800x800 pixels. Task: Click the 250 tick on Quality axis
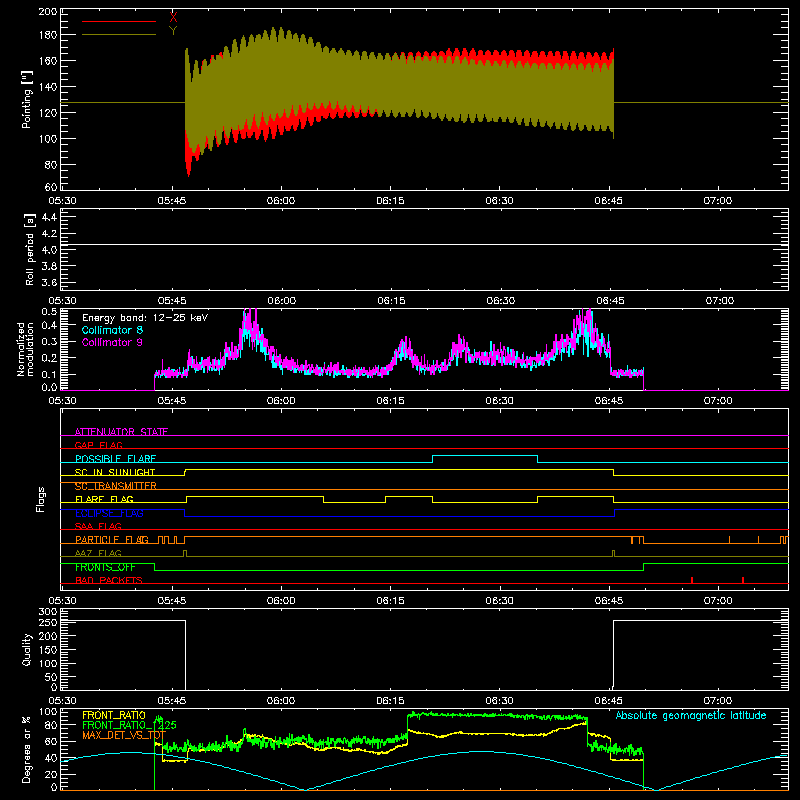(48, 622)
